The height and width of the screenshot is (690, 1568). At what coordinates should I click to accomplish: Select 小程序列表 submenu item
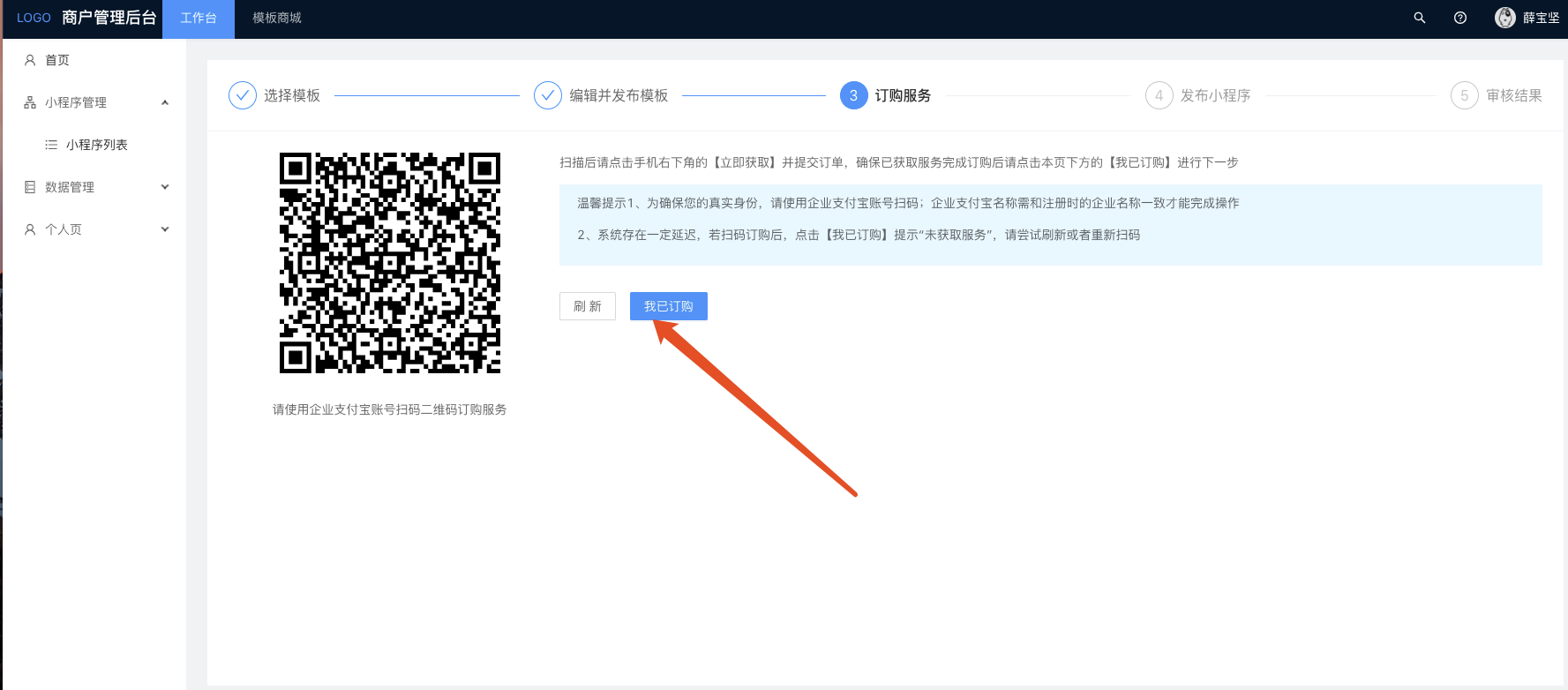tap(94, 145)
